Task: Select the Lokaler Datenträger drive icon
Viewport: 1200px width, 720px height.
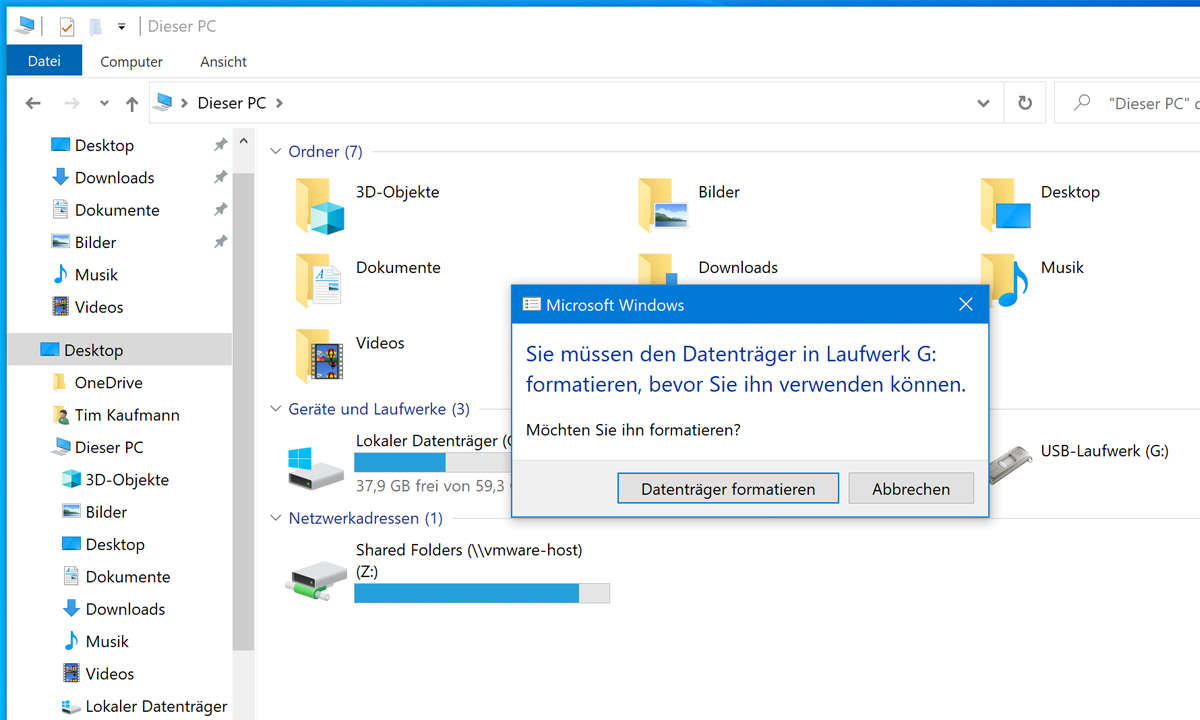Action: coord(315,468)
